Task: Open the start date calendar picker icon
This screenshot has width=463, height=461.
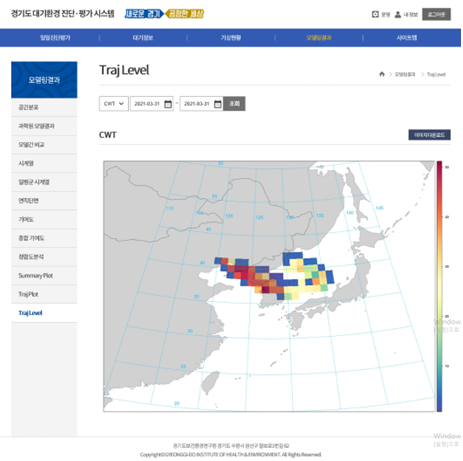Action: (x=168, y=104)
